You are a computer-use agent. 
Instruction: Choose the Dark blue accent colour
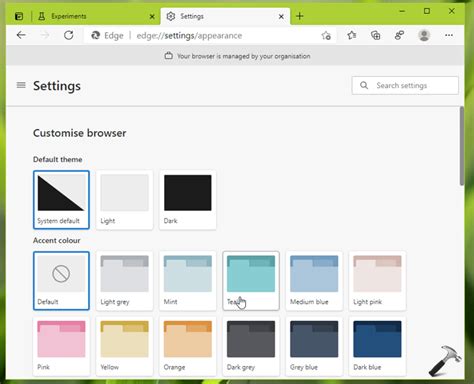[x=377, y=347]
